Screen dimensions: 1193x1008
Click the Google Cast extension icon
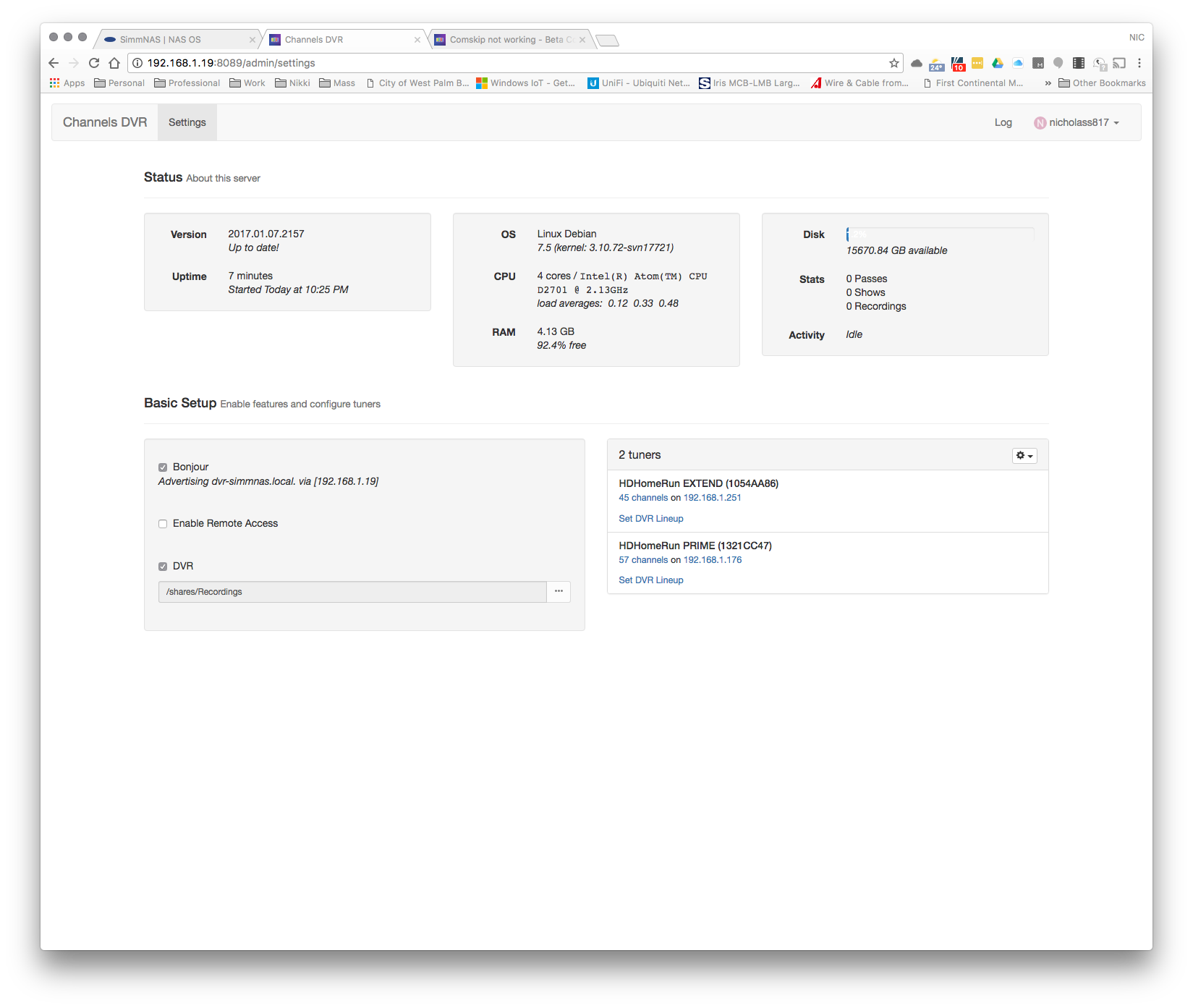click(x=1119, y=63)
